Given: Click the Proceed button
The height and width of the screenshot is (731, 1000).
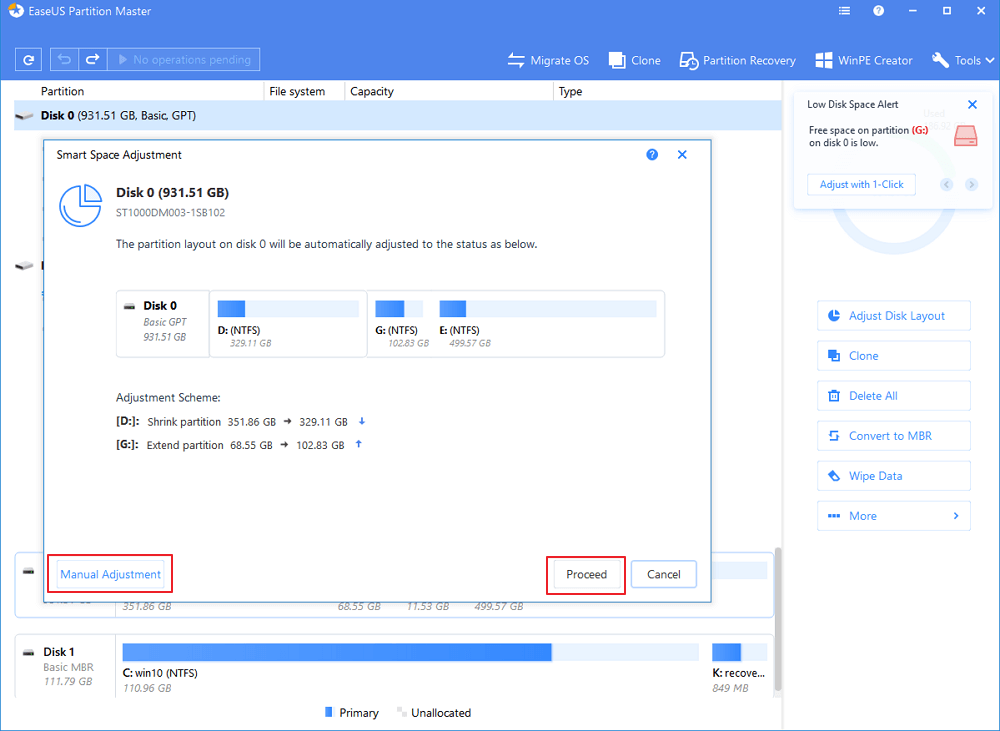Looking at the screenshot, I should tap(586, 574).
